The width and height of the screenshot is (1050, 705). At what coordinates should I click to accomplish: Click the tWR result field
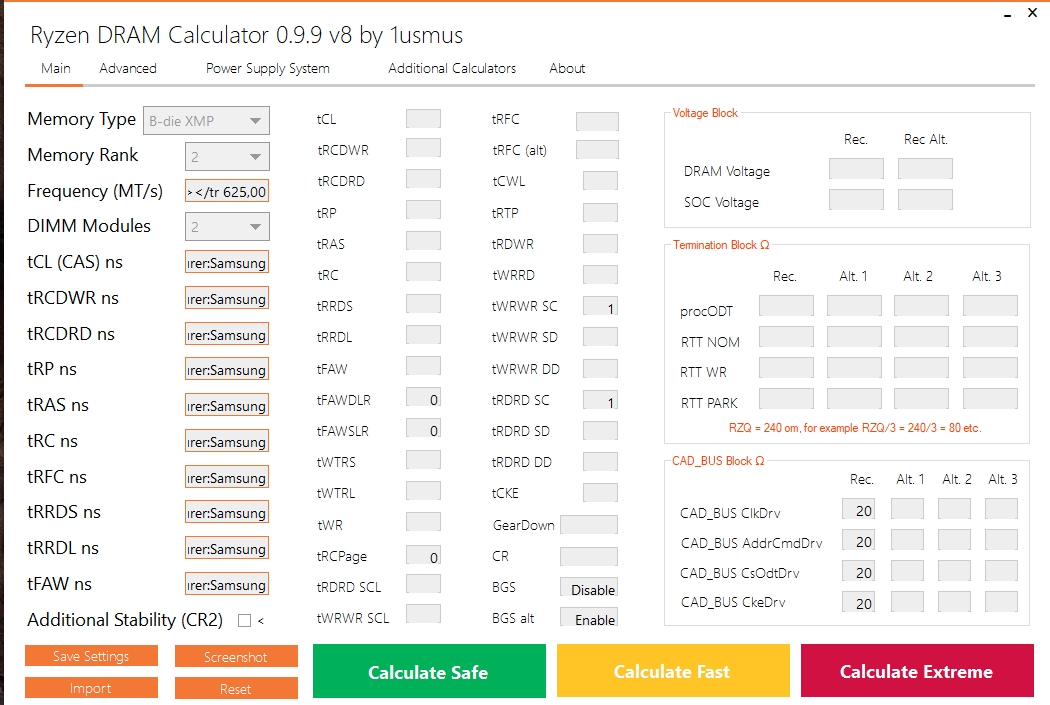(423, 522)
